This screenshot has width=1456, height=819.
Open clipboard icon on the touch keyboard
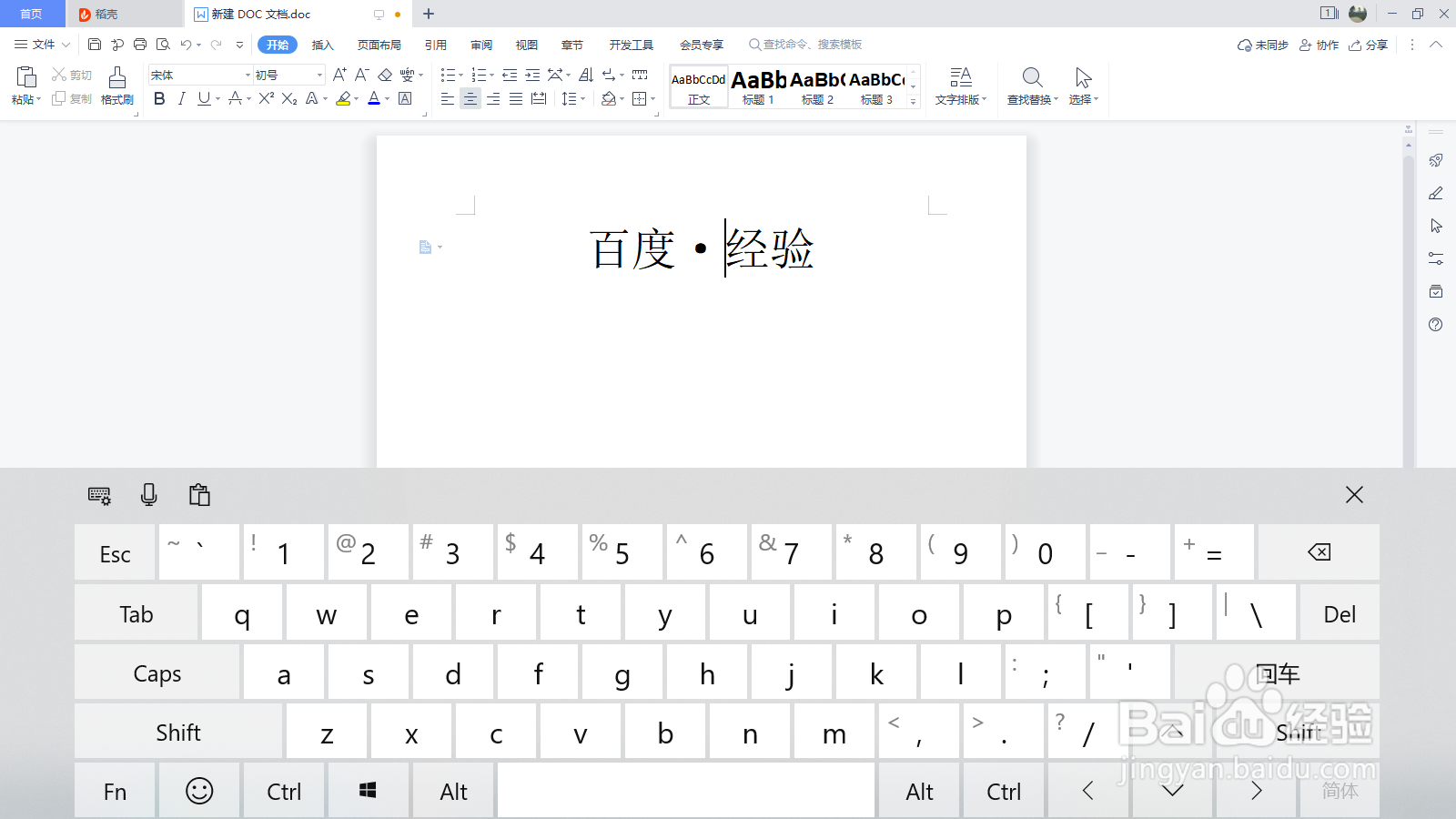tap(199, 494)
